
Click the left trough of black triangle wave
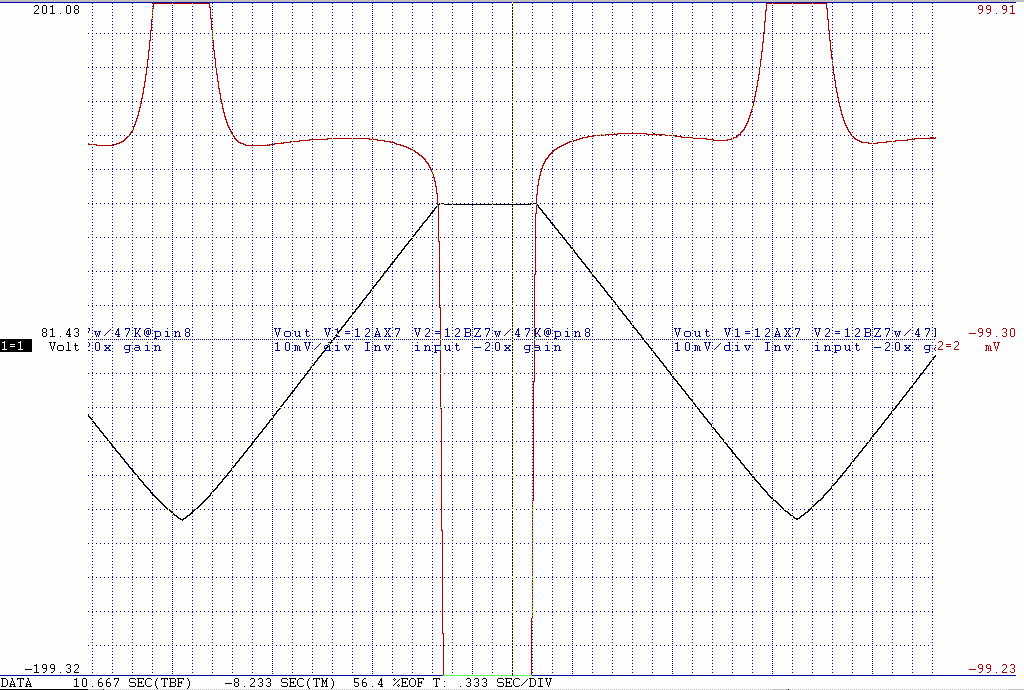(182, 519)
